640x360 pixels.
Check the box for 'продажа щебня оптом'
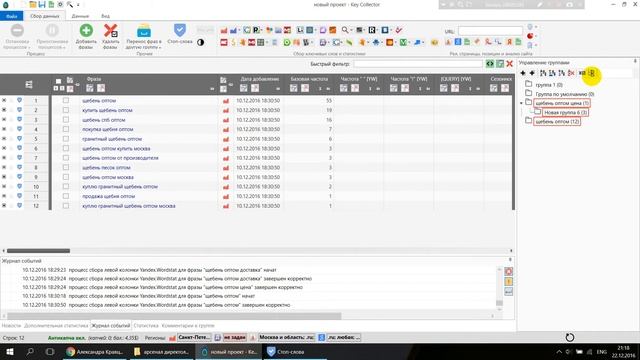coord(66,196)
